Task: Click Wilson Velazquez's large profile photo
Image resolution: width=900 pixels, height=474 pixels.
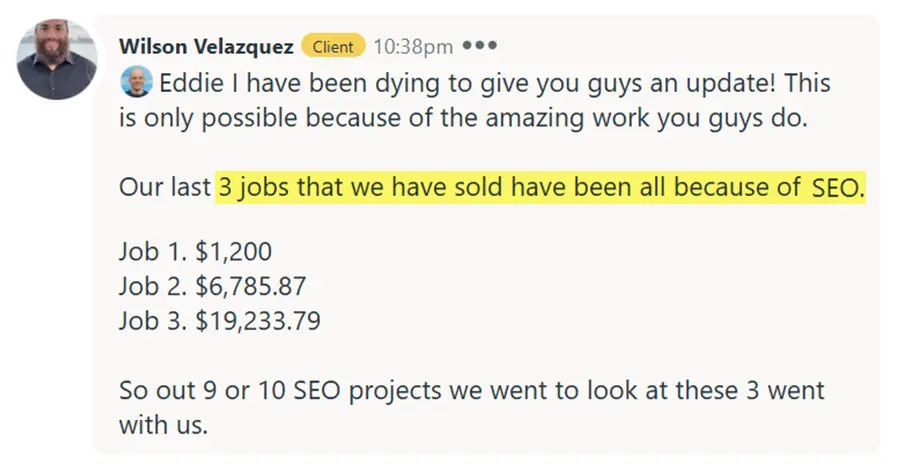Action: [56, 60]
